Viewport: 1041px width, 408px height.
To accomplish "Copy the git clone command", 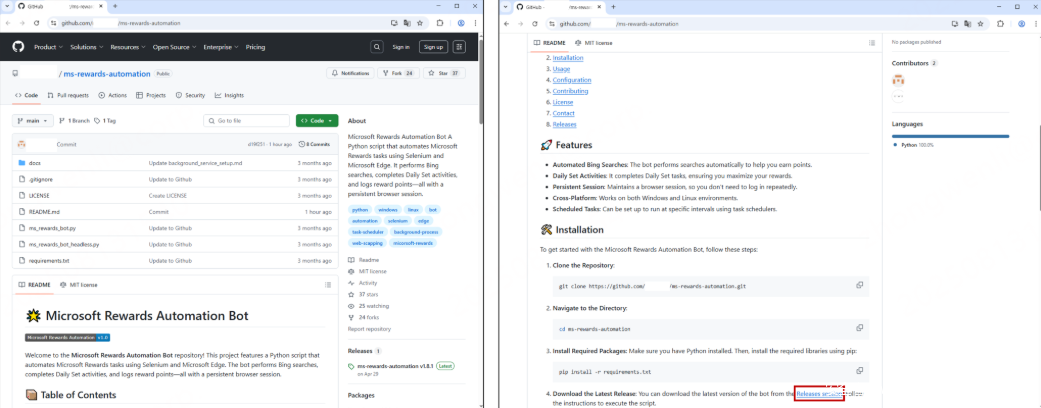I will (859, 285).
